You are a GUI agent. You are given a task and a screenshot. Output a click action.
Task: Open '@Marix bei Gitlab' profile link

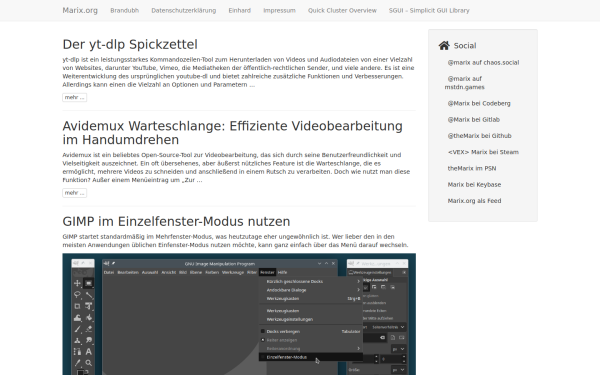474,119
